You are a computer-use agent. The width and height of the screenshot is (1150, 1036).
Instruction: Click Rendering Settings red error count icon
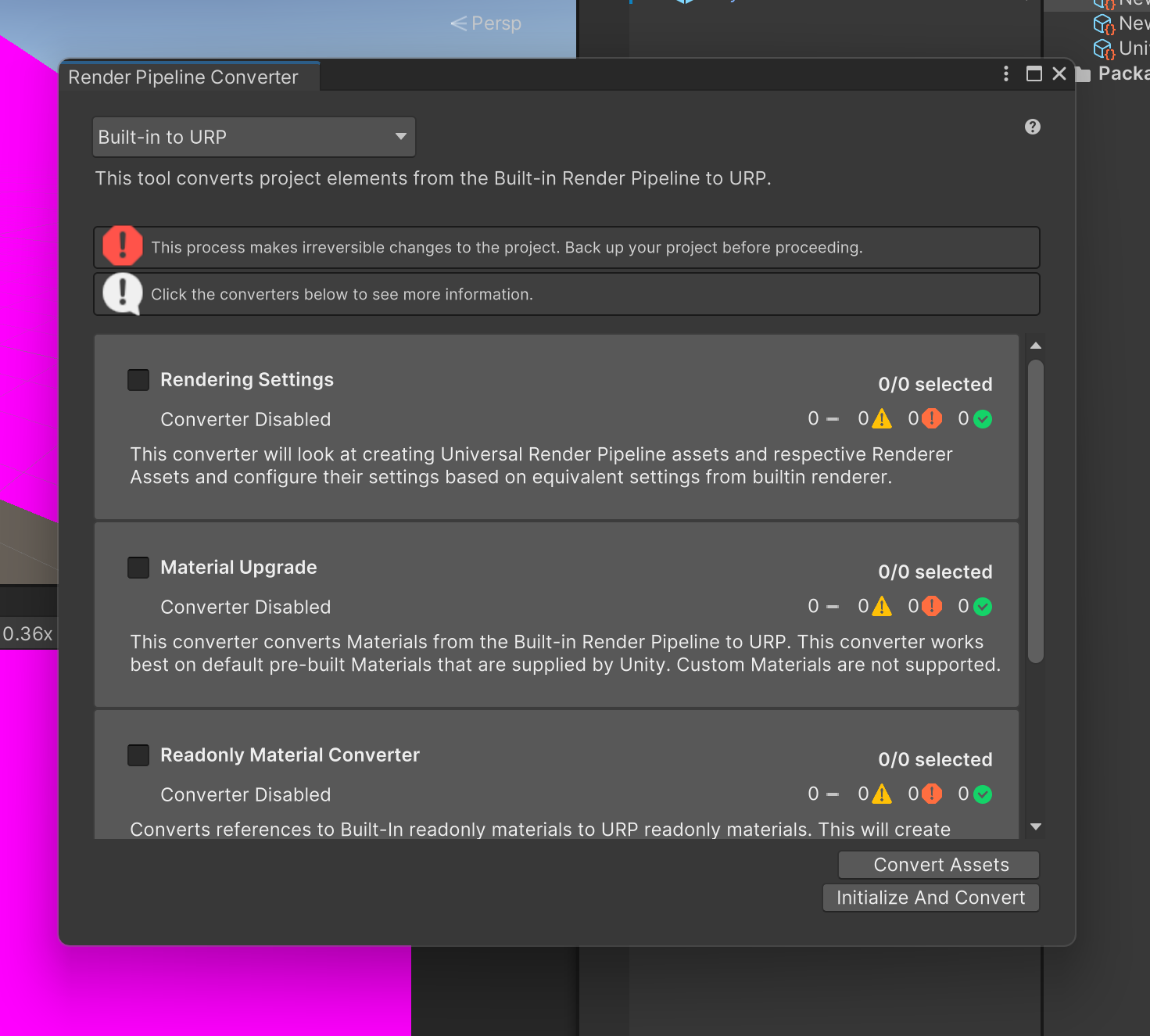932,419
